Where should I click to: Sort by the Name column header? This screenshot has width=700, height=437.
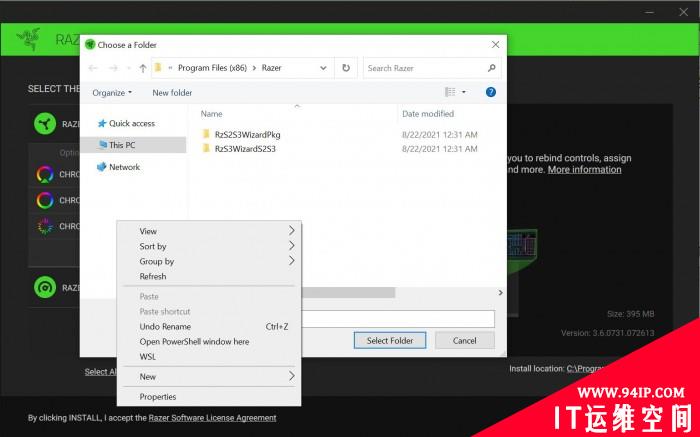[211, 114]
